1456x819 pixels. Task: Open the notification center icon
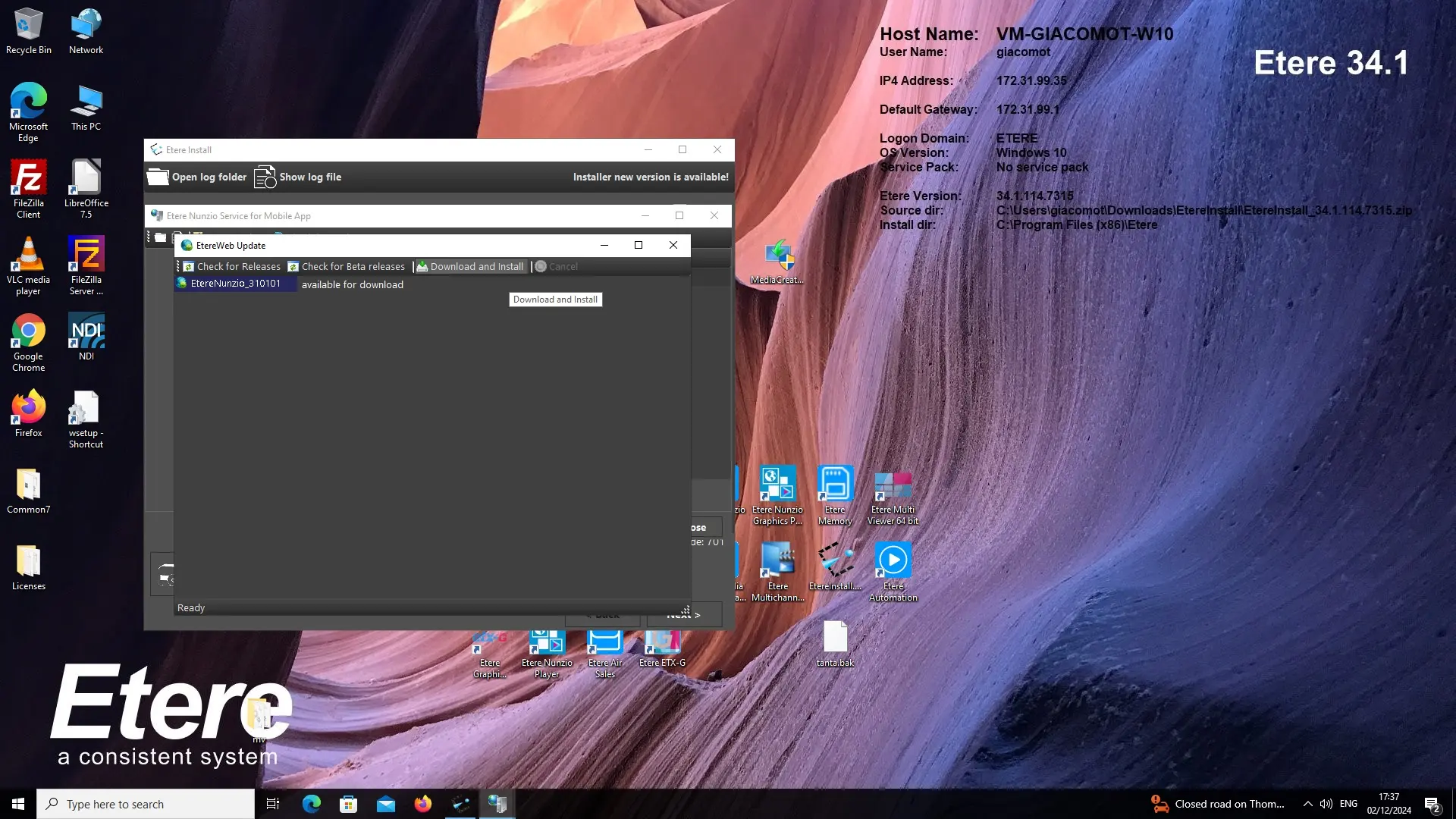click(1432, 804)
